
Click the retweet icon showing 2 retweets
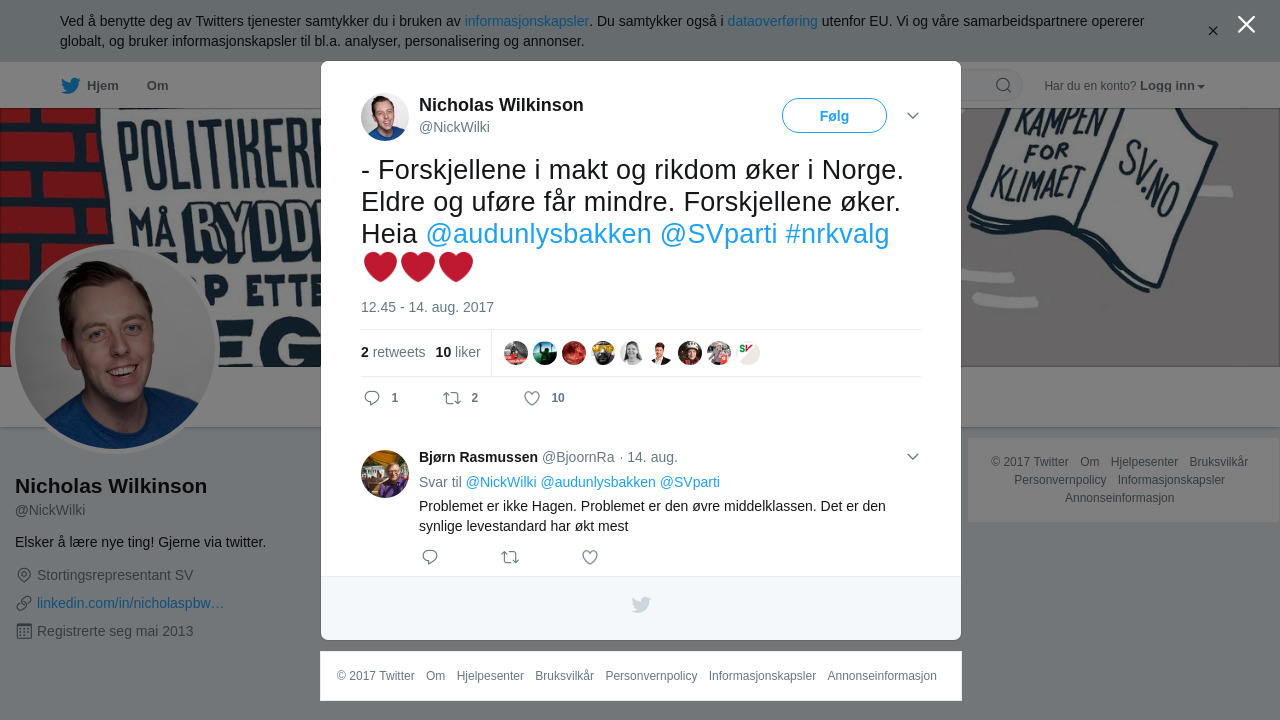(452, 398)
